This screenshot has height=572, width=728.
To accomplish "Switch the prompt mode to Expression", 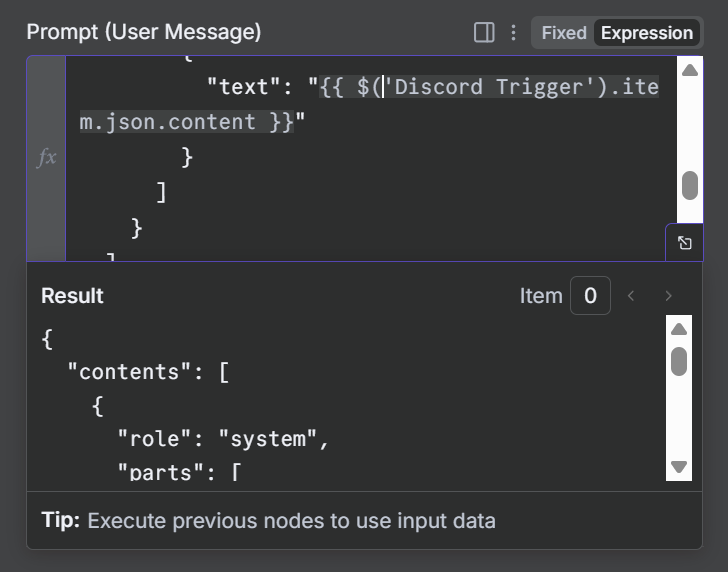I will [646, 33].
